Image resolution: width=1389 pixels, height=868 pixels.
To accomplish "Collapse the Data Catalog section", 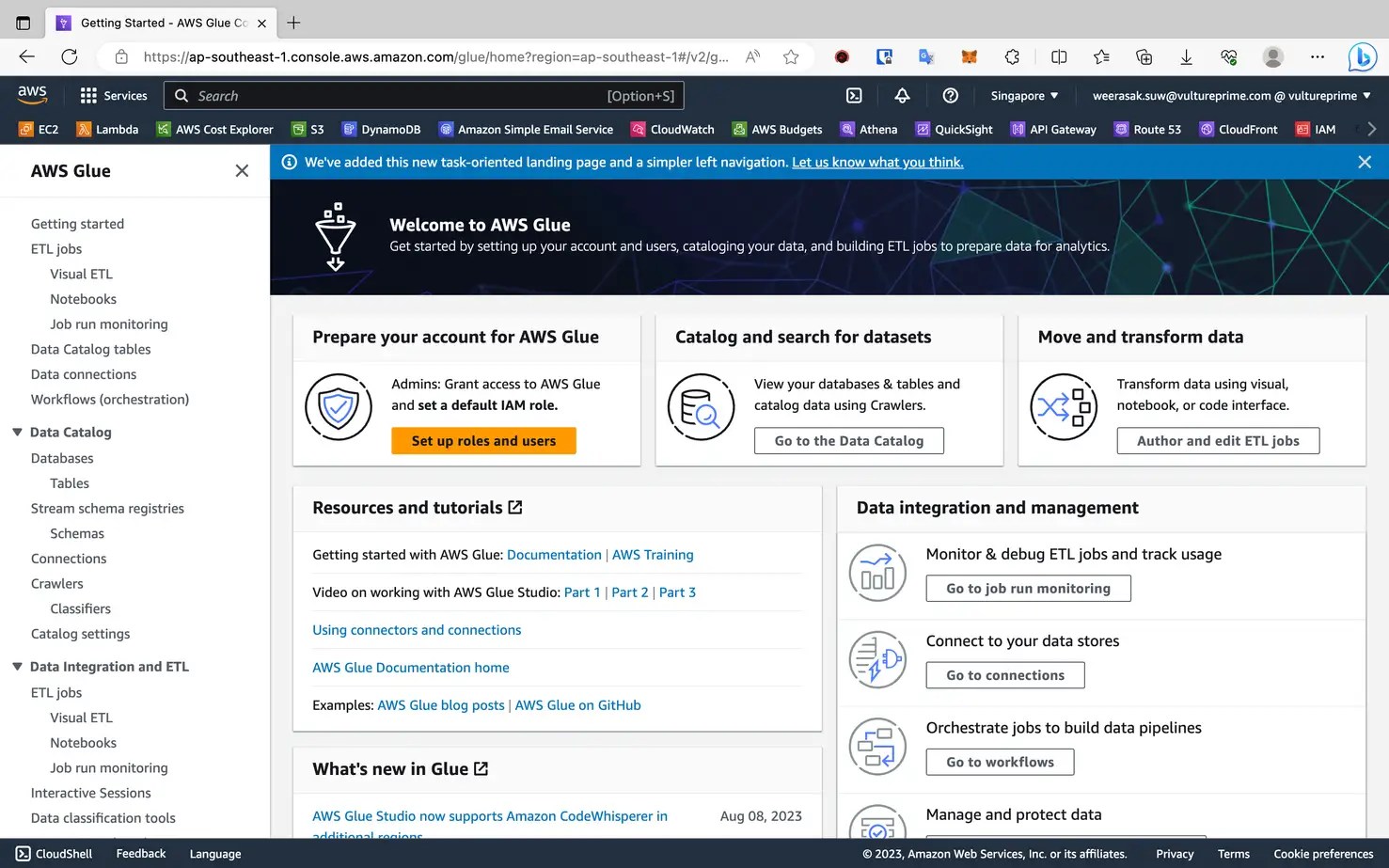I will [x=17, y=432].
